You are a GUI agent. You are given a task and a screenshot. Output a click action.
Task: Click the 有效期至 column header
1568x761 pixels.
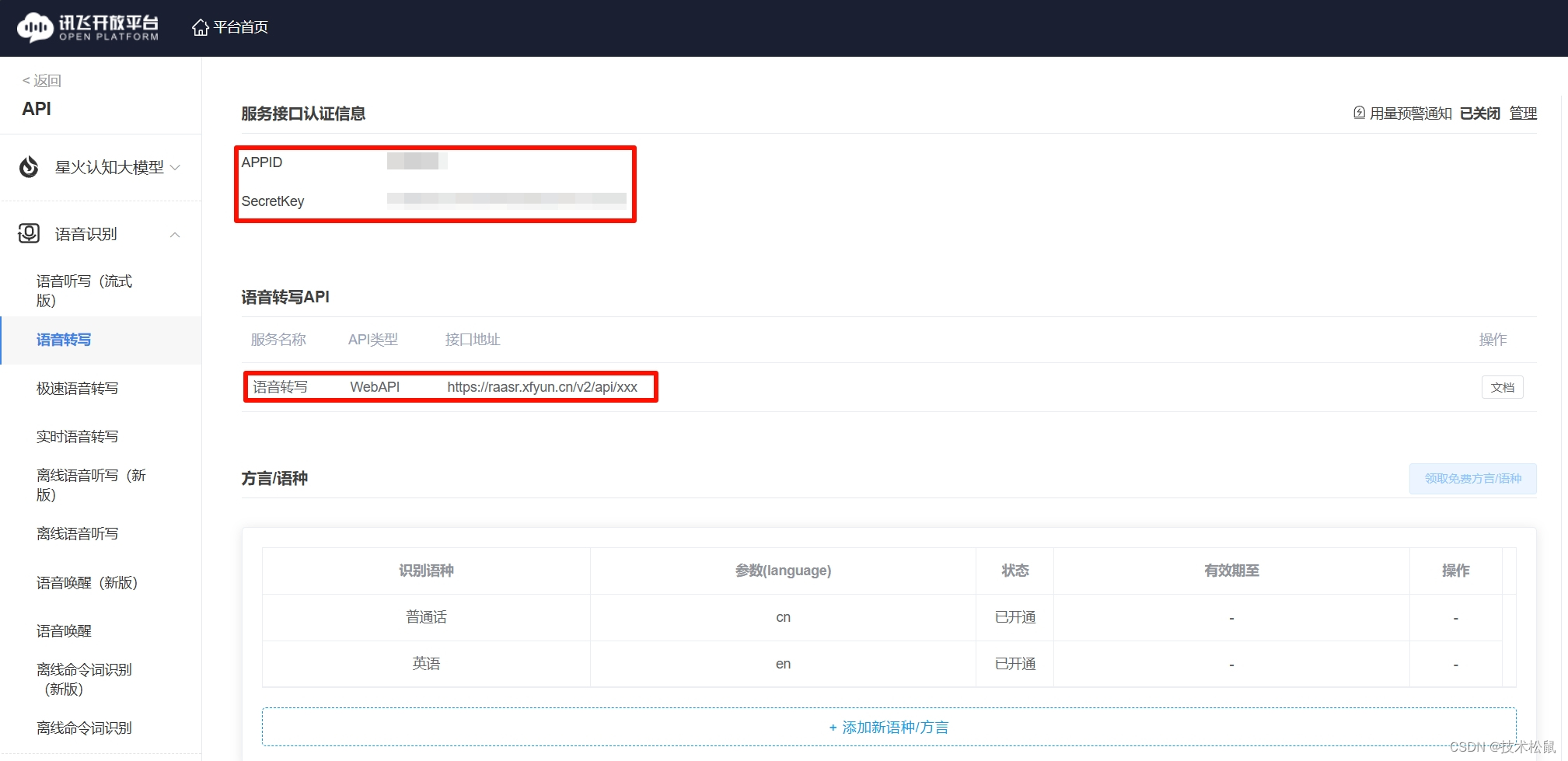coord(1231,571)
